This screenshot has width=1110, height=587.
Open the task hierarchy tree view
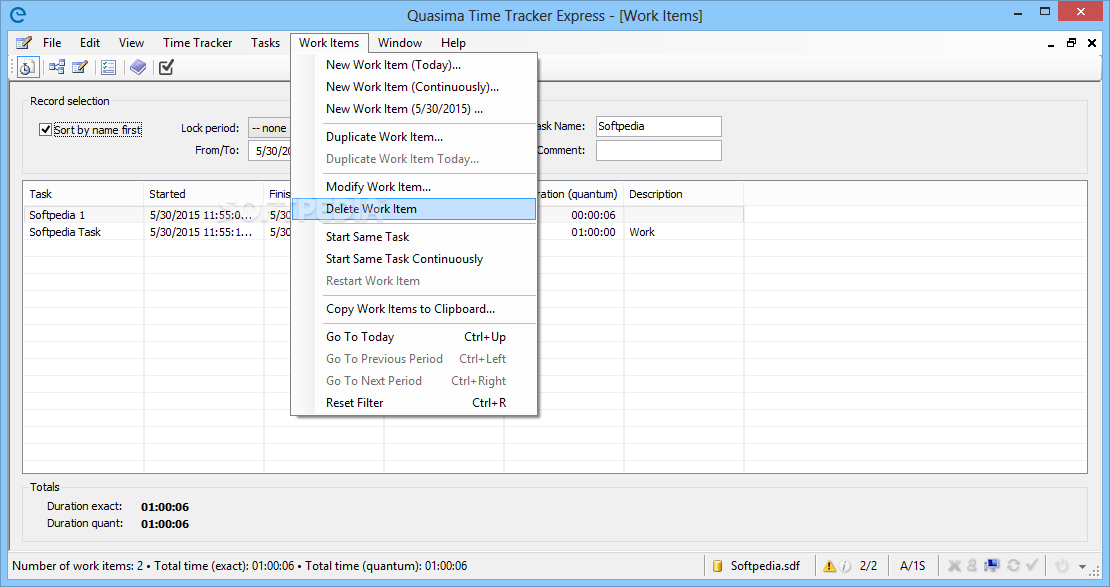57,67
